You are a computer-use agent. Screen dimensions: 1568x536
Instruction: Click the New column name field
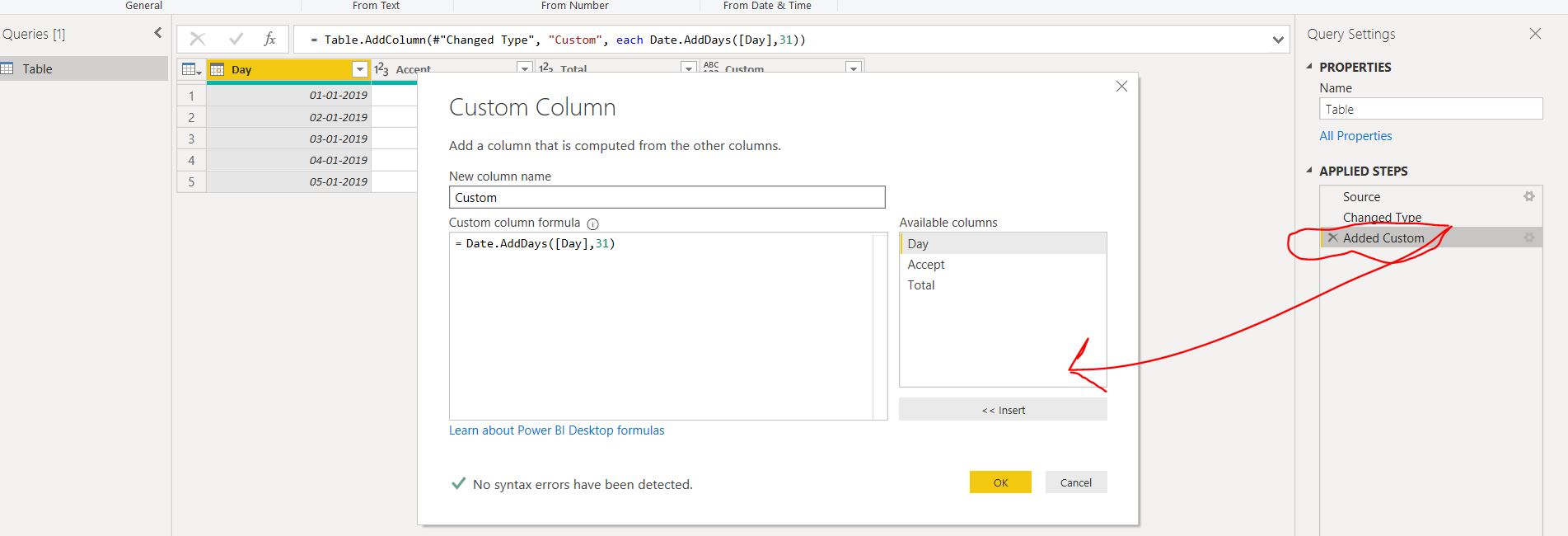pos(667,197)
